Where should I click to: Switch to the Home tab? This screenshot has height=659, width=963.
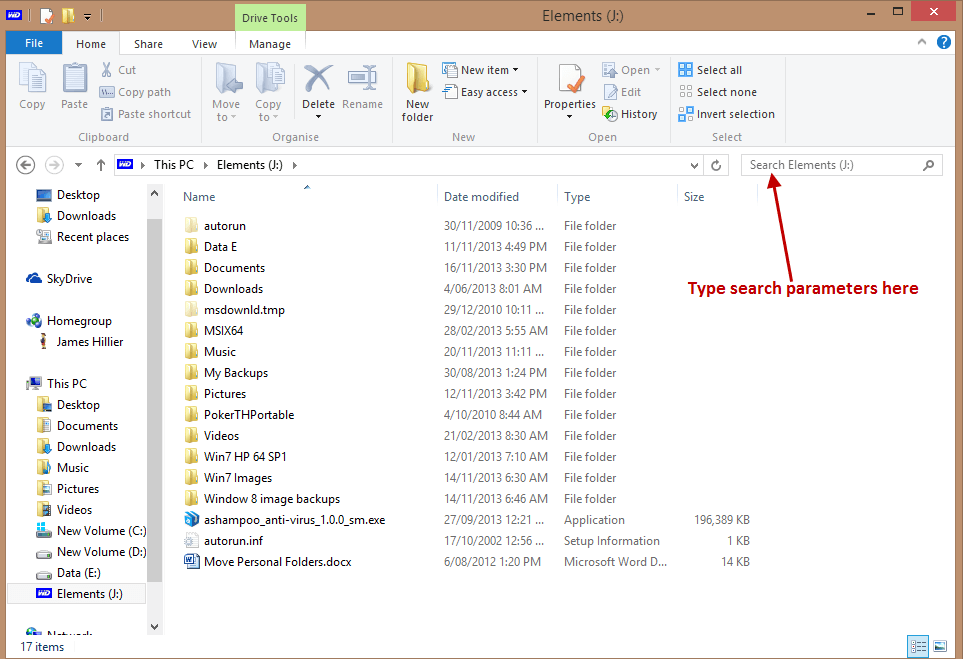pyautogui.click(x=91, y=44)
